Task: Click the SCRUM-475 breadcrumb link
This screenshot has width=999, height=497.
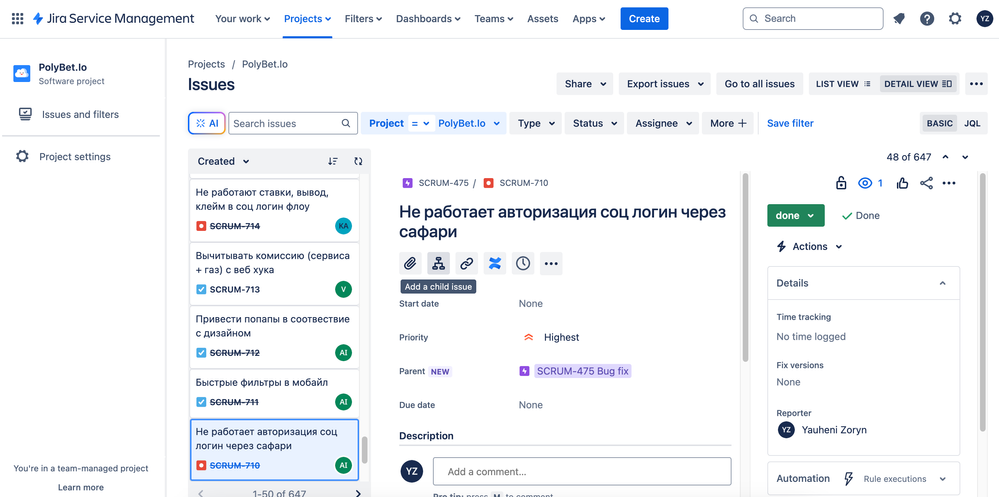Action: coord(443,183)
